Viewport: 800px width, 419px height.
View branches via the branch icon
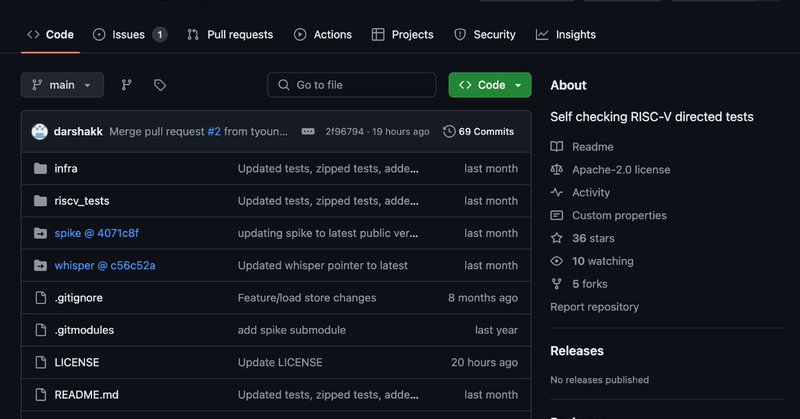pos(127,85)
